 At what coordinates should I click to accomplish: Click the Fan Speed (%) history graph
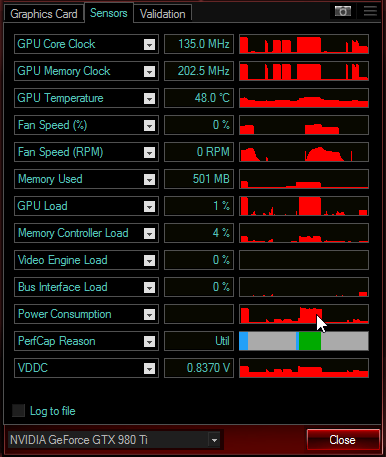(304, 125)
